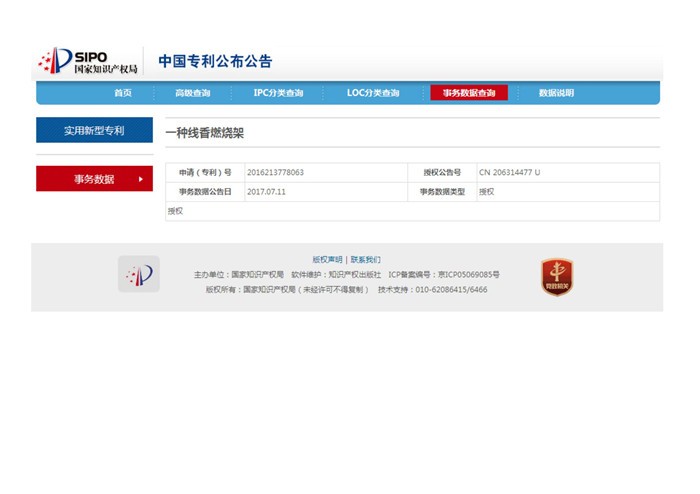Viewport: 700px width, 494px height.
Task: Open the 版权声明 footer link
Action: tap(327, 259)
